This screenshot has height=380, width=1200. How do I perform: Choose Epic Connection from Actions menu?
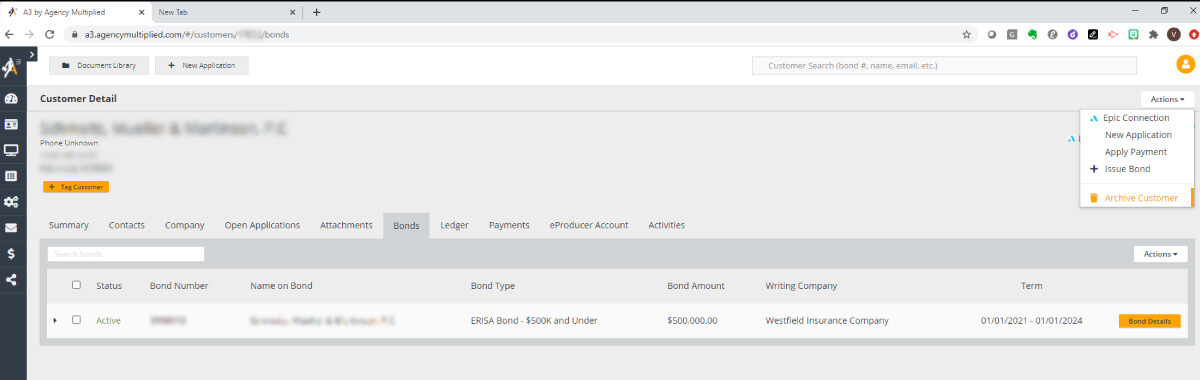1136,118
